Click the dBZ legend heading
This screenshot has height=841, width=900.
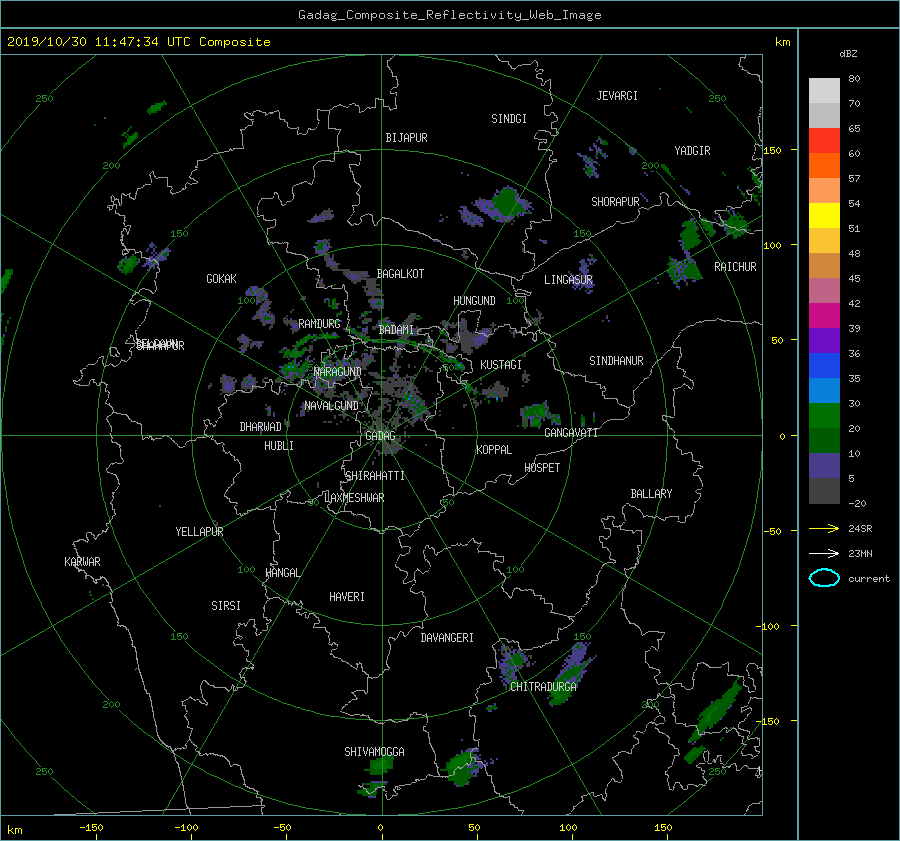[848, 54]
